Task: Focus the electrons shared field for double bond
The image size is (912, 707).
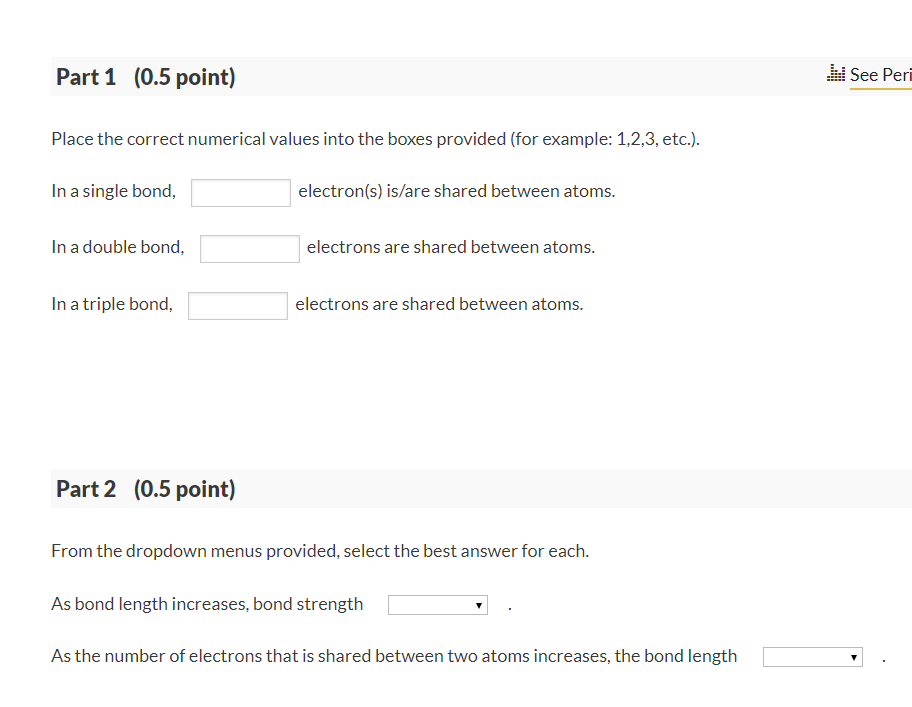Action: pyautogui.click(x=249, y=248)
